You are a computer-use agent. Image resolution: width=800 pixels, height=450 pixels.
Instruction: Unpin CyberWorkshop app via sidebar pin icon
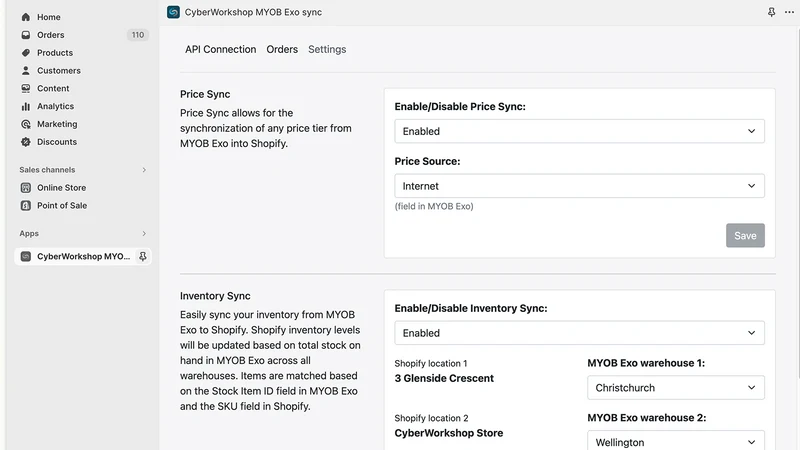click(143, 256)
